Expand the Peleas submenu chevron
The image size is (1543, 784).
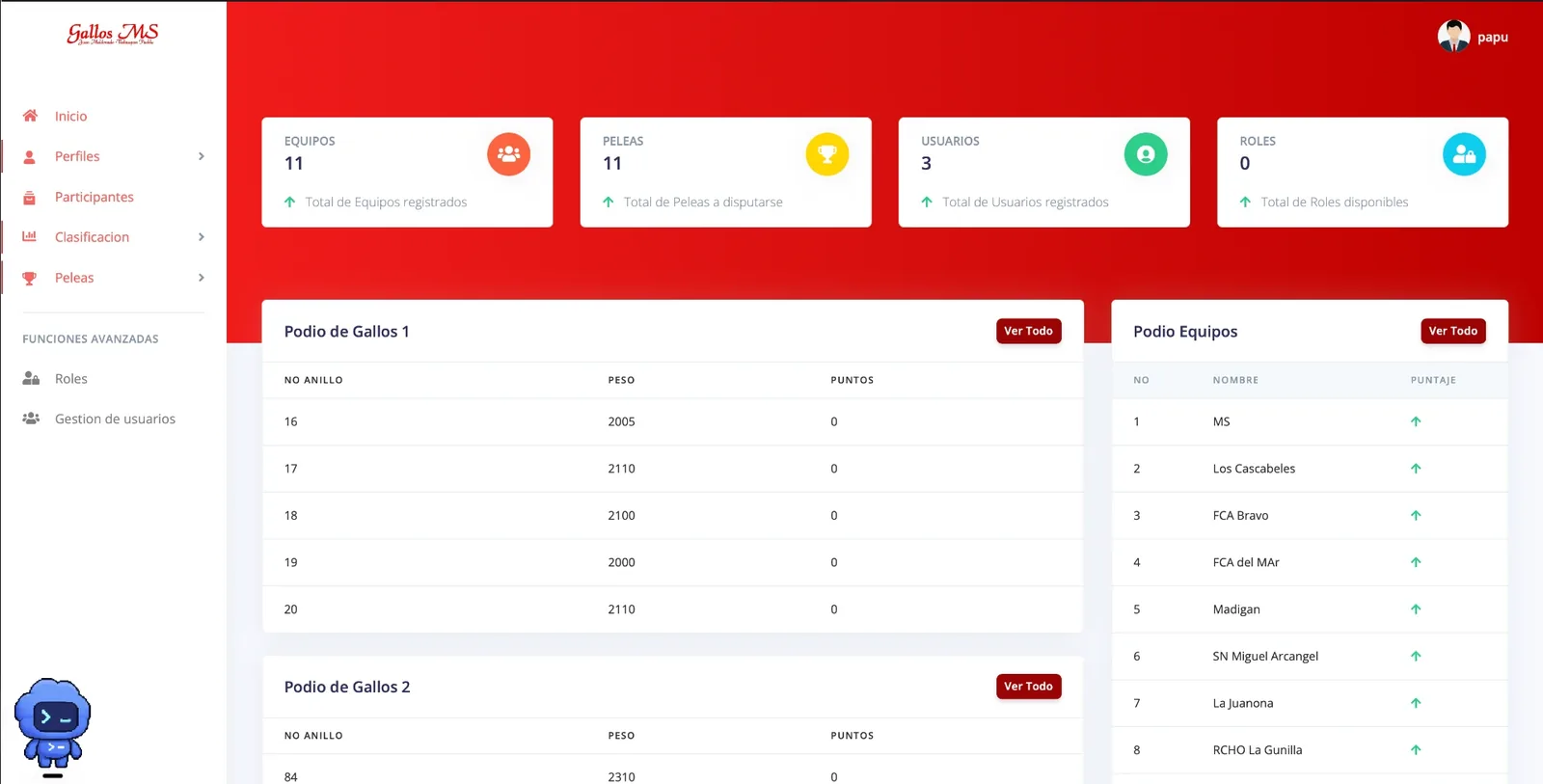click(201, 278)
